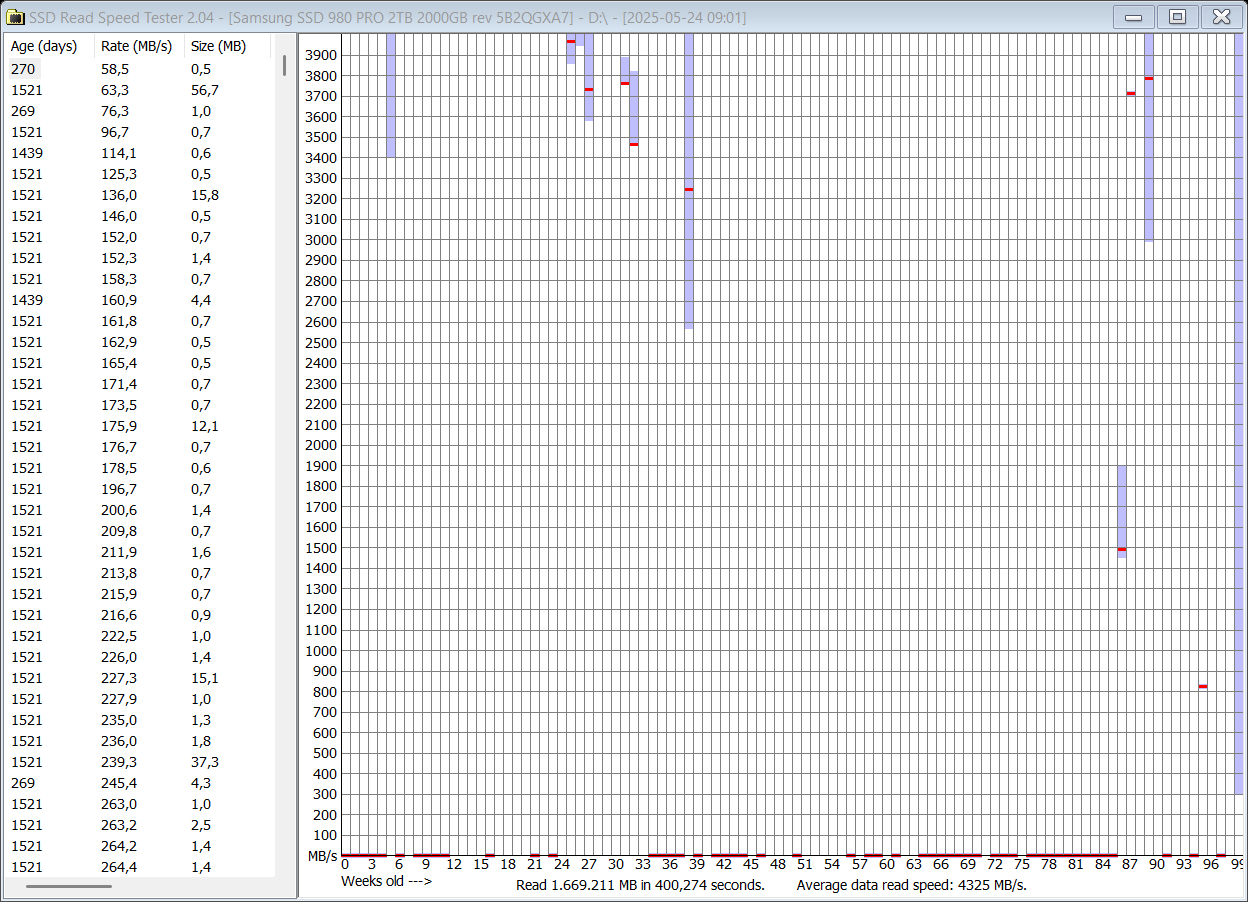Screen dimensions: 1248x902
Task: Maximize the SSD Read Speed Tester window
Action: click(1178, 17)
